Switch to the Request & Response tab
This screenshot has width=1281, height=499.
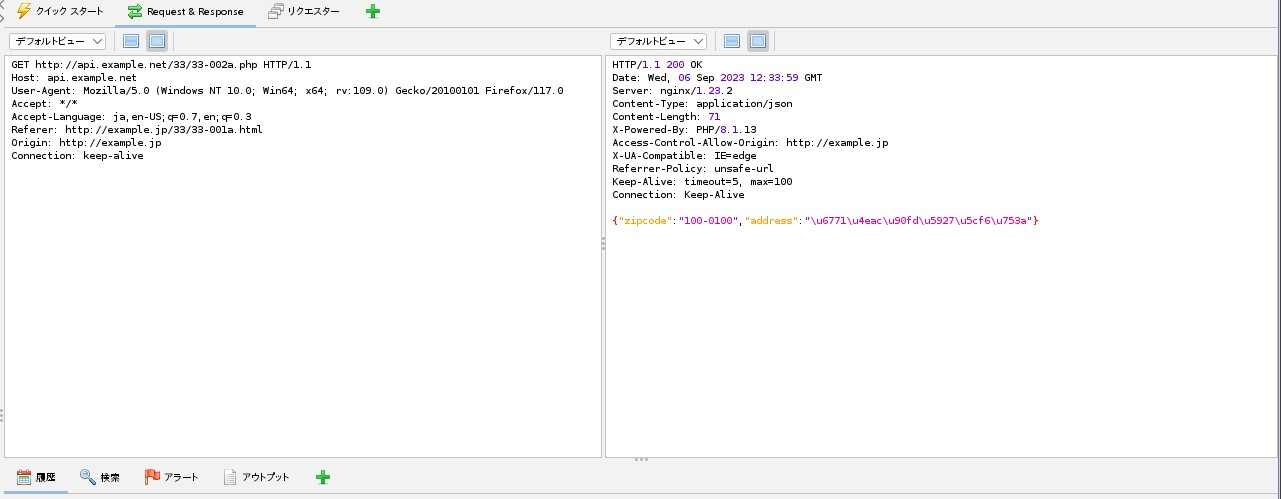(185, 12)
